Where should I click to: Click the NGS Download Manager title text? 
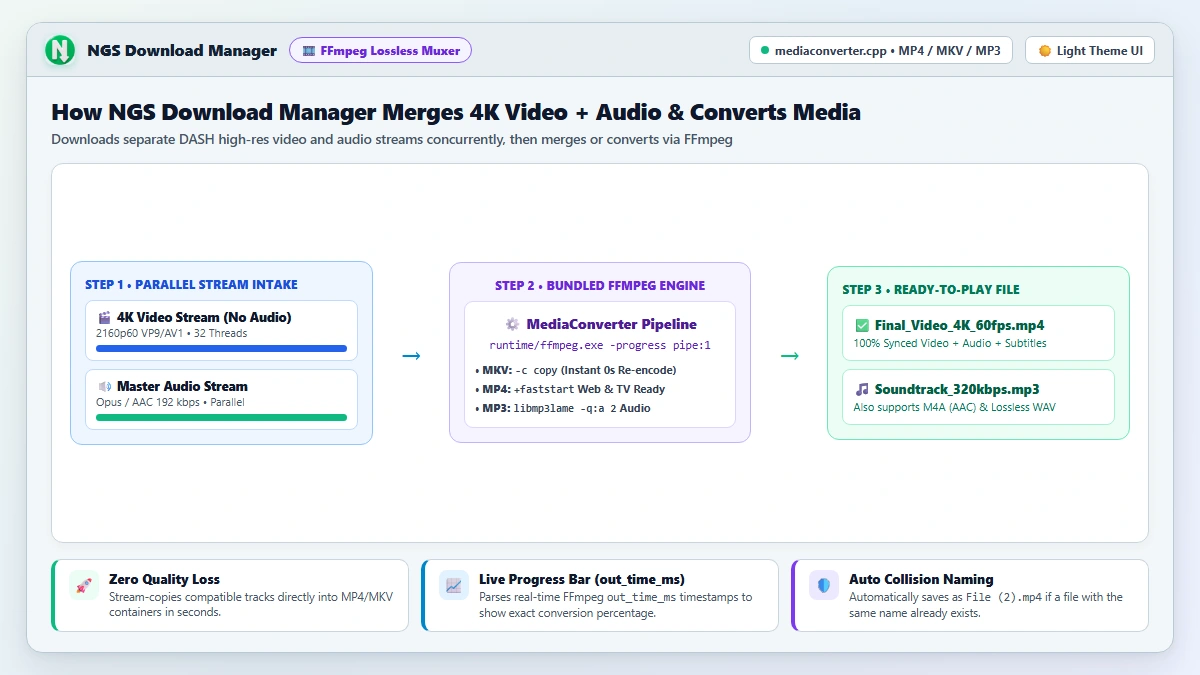pyautogui.click(x=182, y=50)
